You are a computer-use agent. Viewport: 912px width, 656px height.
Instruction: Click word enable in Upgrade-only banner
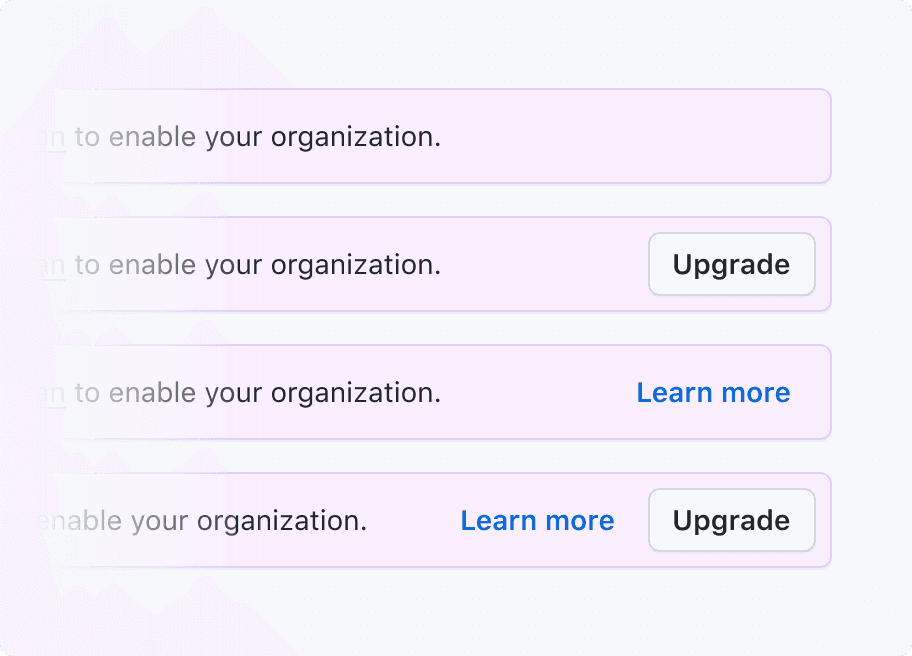152,265
